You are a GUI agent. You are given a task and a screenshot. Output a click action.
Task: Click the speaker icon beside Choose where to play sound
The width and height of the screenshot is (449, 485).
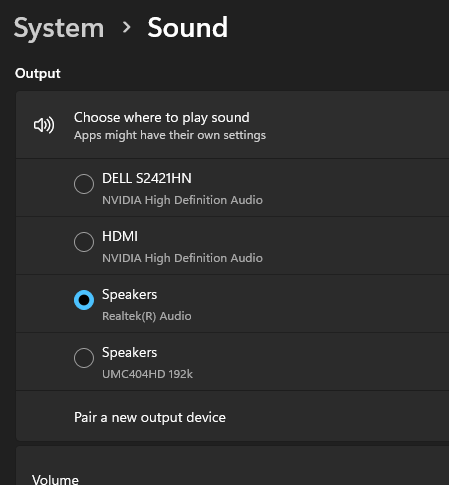(x=44, y=125)
